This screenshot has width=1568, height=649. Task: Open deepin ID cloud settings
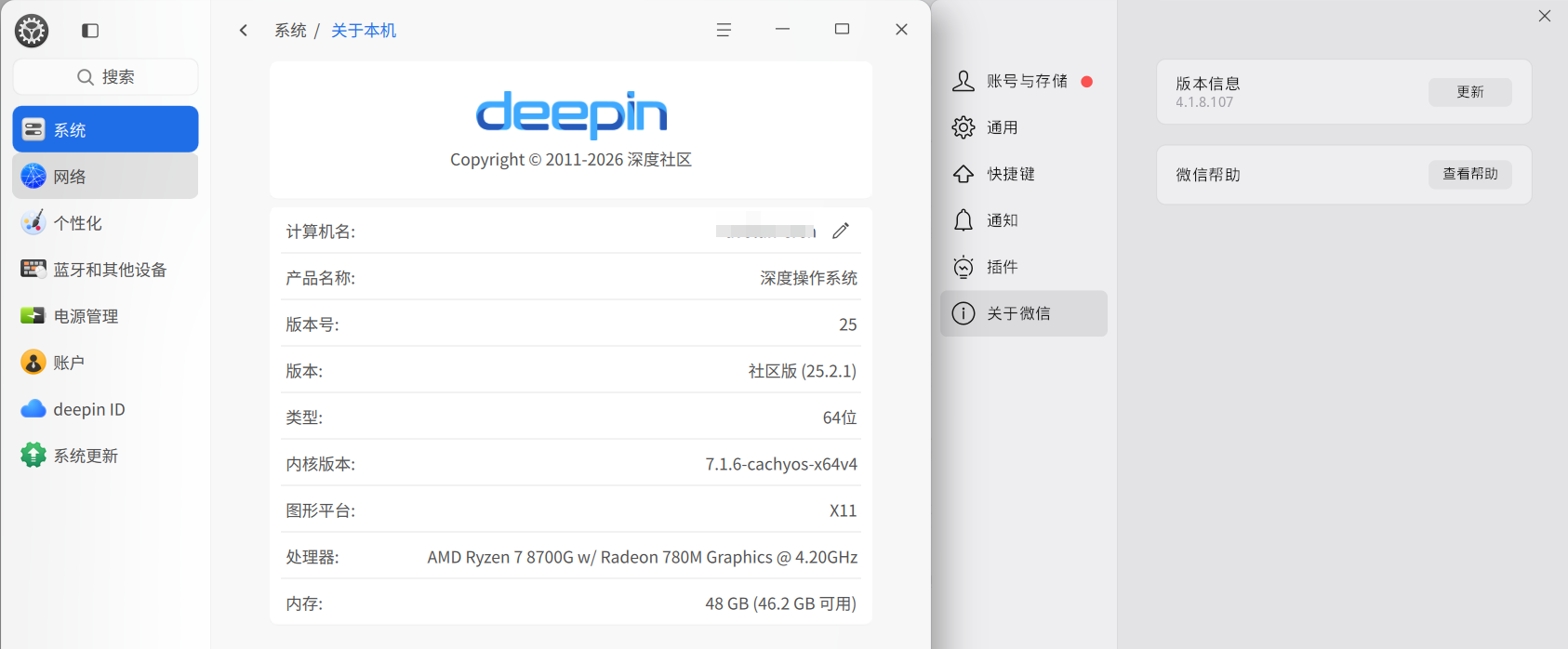(x=105, y=408)
